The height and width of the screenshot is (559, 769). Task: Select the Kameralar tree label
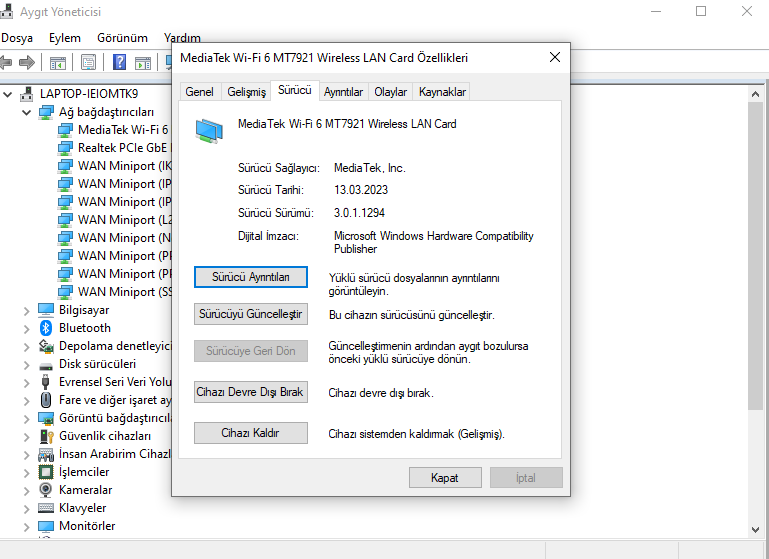(85, 490)
